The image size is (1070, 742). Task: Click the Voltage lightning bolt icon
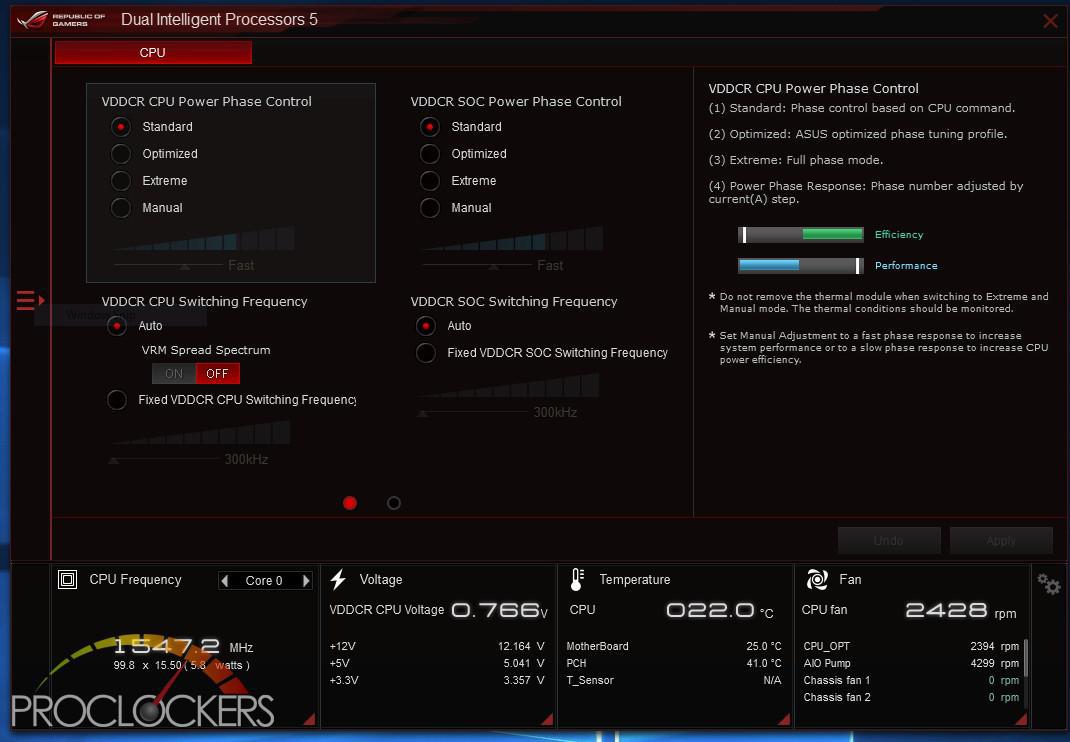point(338,580)
